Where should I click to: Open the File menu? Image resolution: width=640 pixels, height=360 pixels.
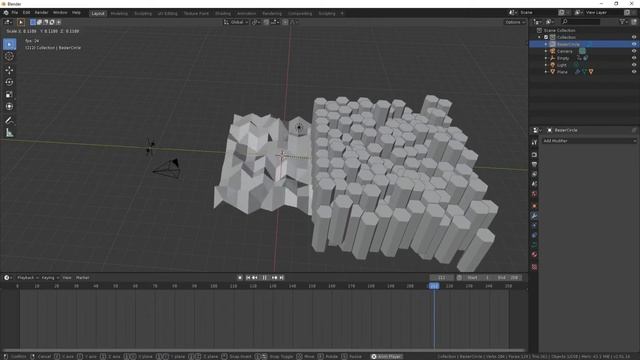point(15,13)
